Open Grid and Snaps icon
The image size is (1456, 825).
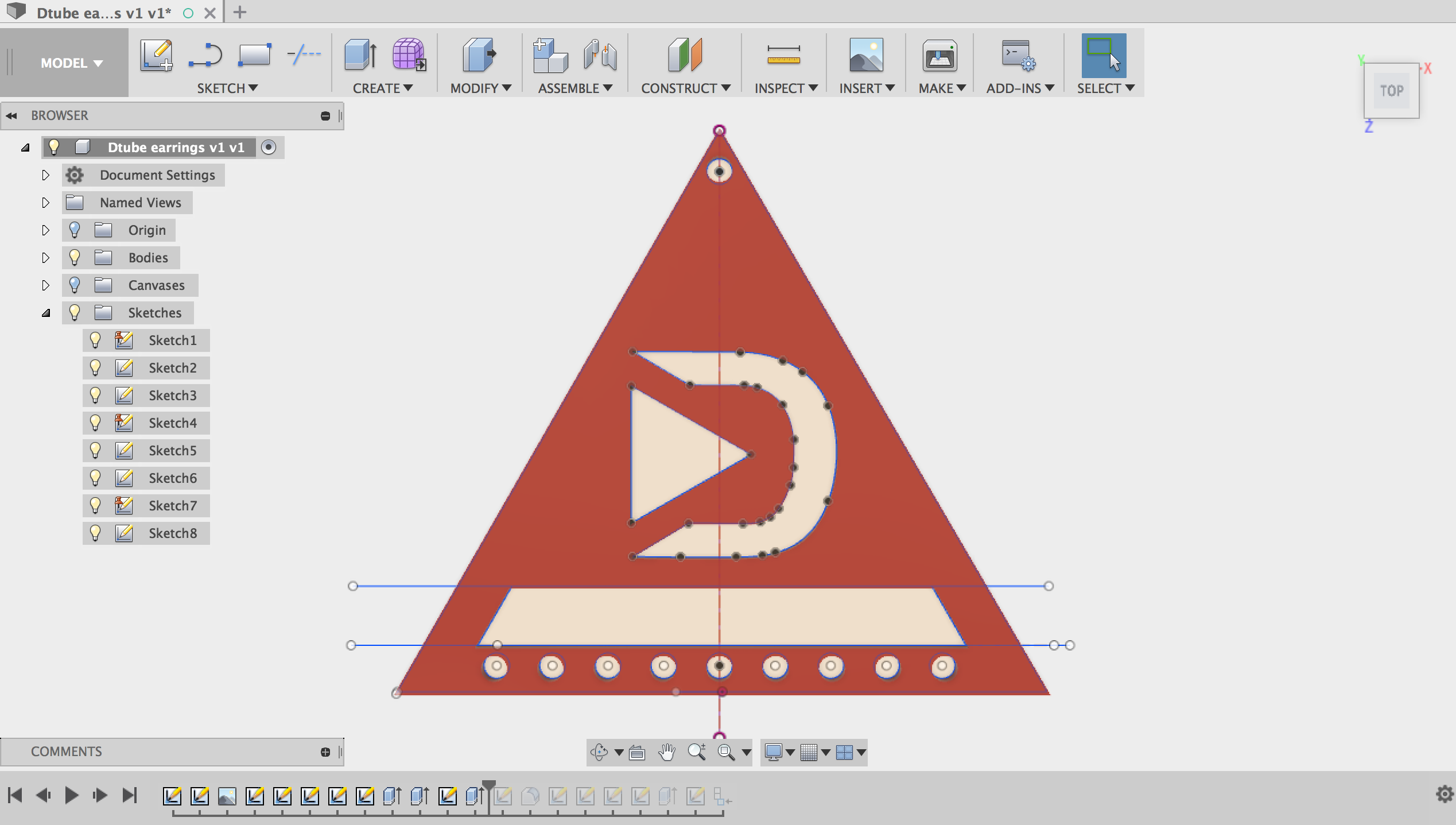click(809, 752)
